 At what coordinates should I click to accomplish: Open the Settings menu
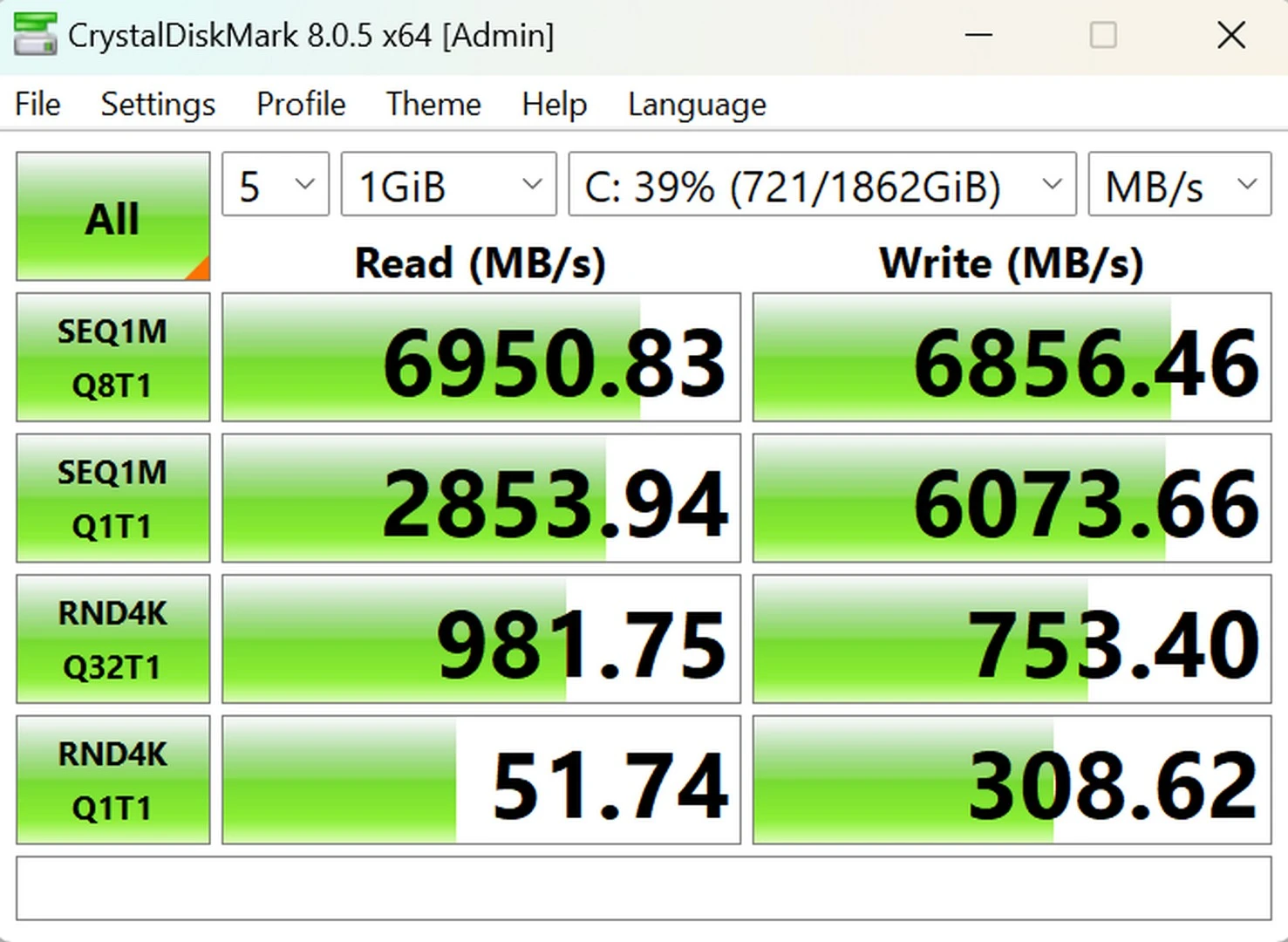coord(158,105)
